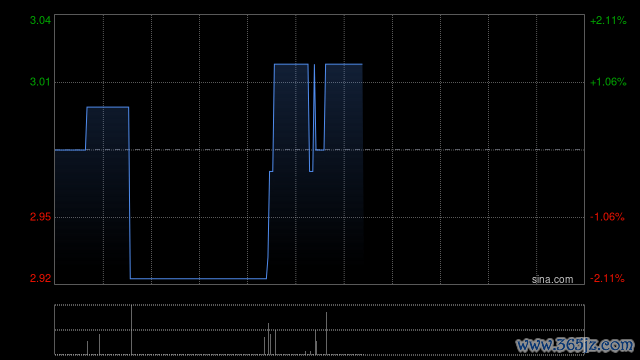The height and width of the screenshot is (360, 640).
Task: Click the volume bar near 800 mark, second tallest
Action: [327, 333]
